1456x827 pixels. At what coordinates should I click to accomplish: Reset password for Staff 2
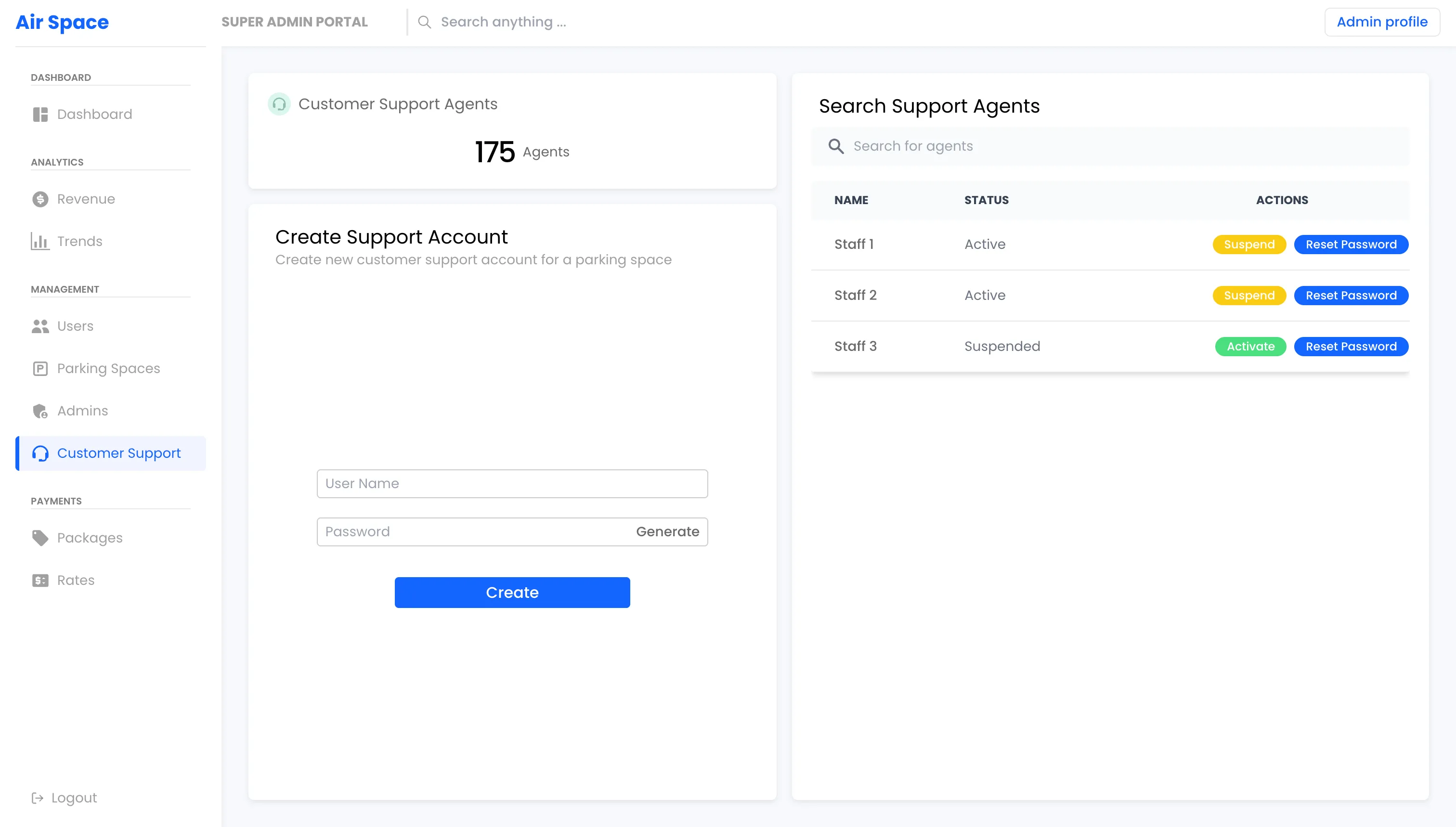1351,296
